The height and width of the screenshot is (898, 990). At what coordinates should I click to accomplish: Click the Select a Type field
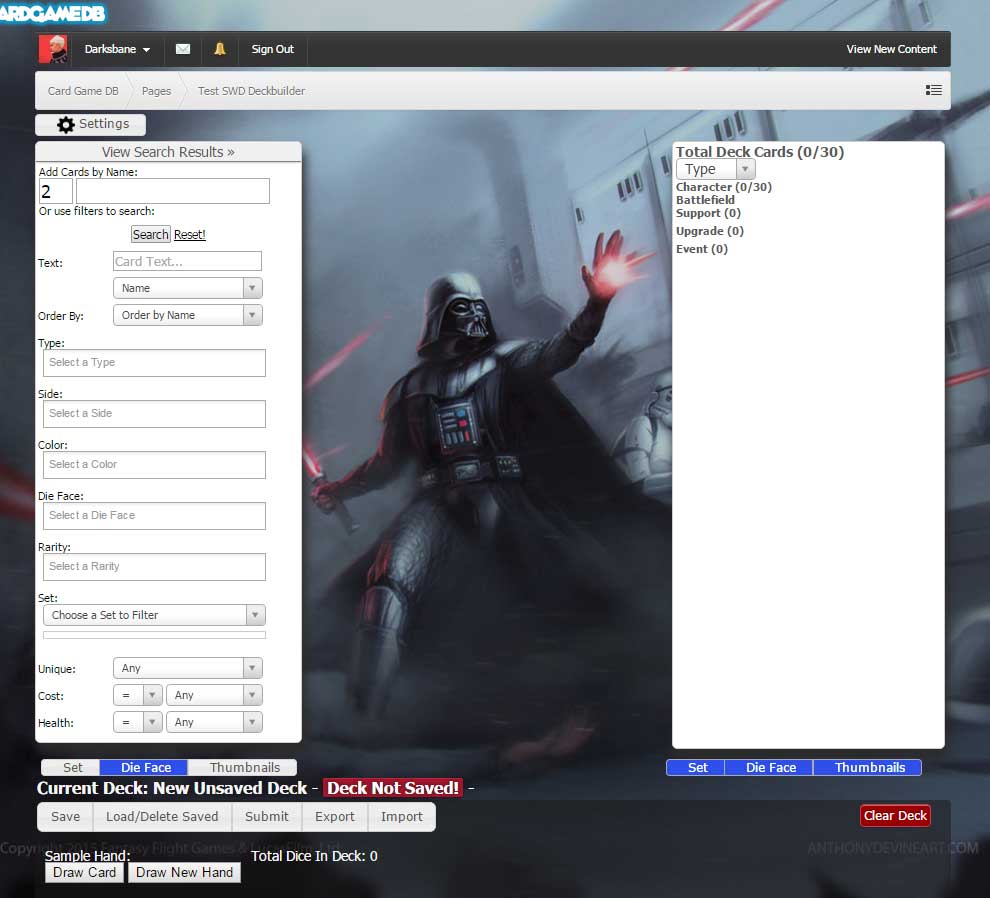coord(154,363)
